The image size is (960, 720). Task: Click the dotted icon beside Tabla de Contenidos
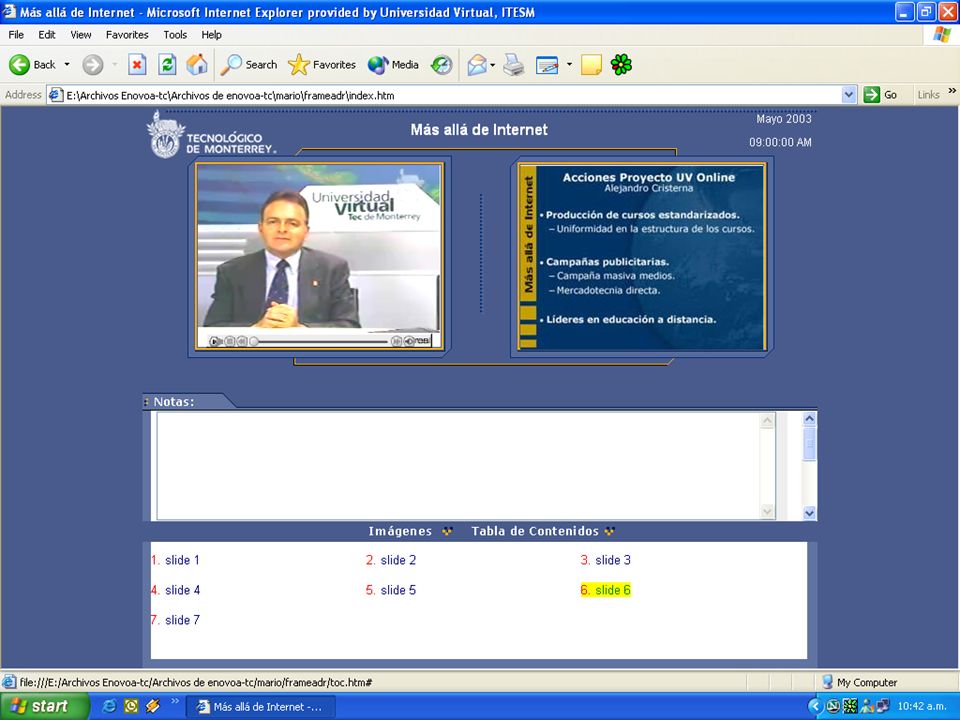click(609, 531)
